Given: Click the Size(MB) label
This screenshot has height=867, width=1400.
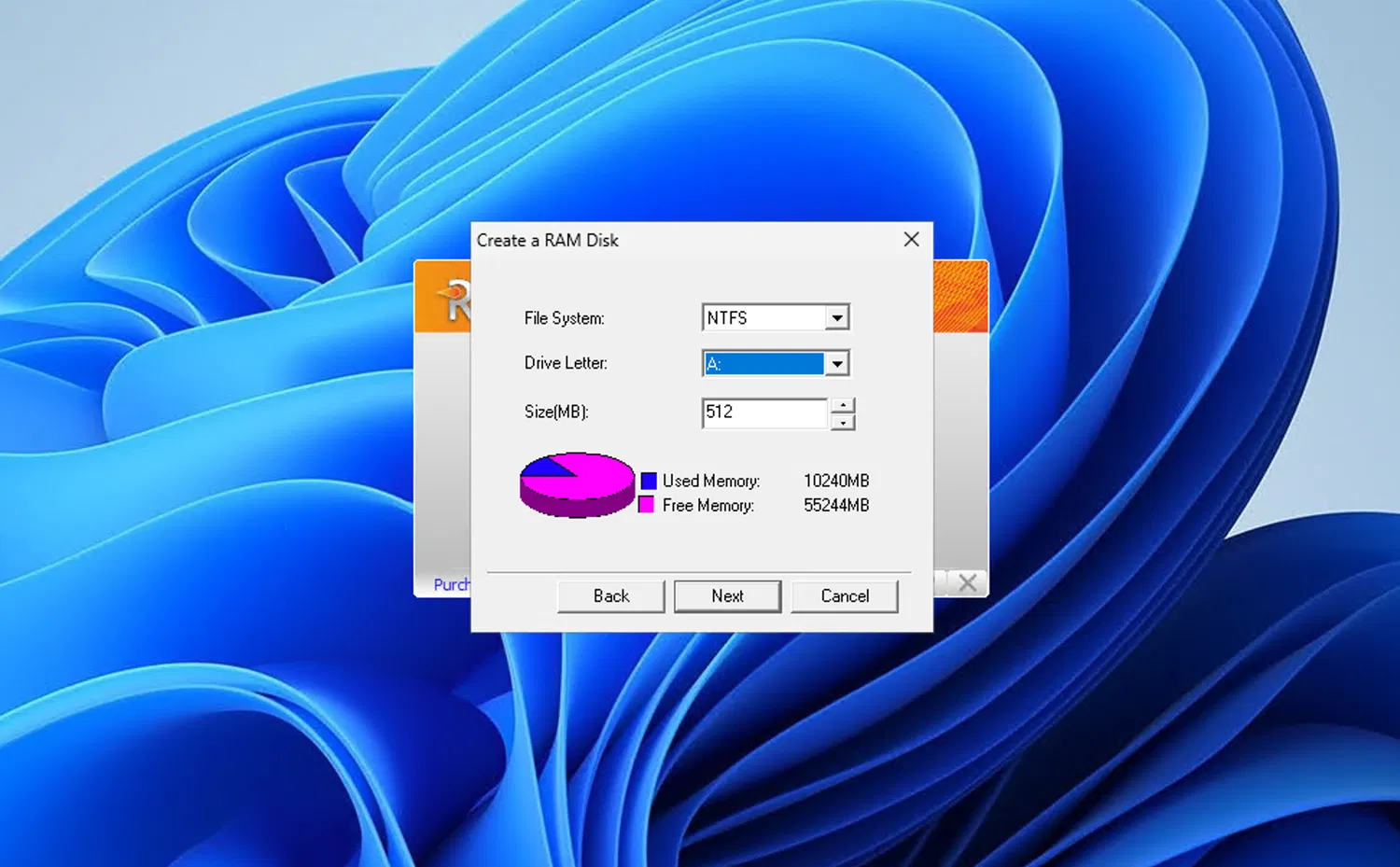Looking at the screenshot, I should tap(556, 412).
